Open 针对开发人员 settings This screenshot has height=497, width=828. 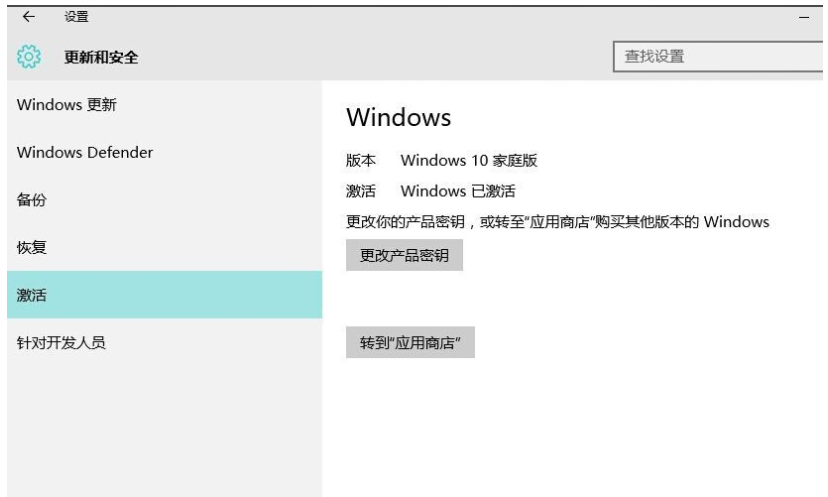pyautogui.click(x=61, y=343)
